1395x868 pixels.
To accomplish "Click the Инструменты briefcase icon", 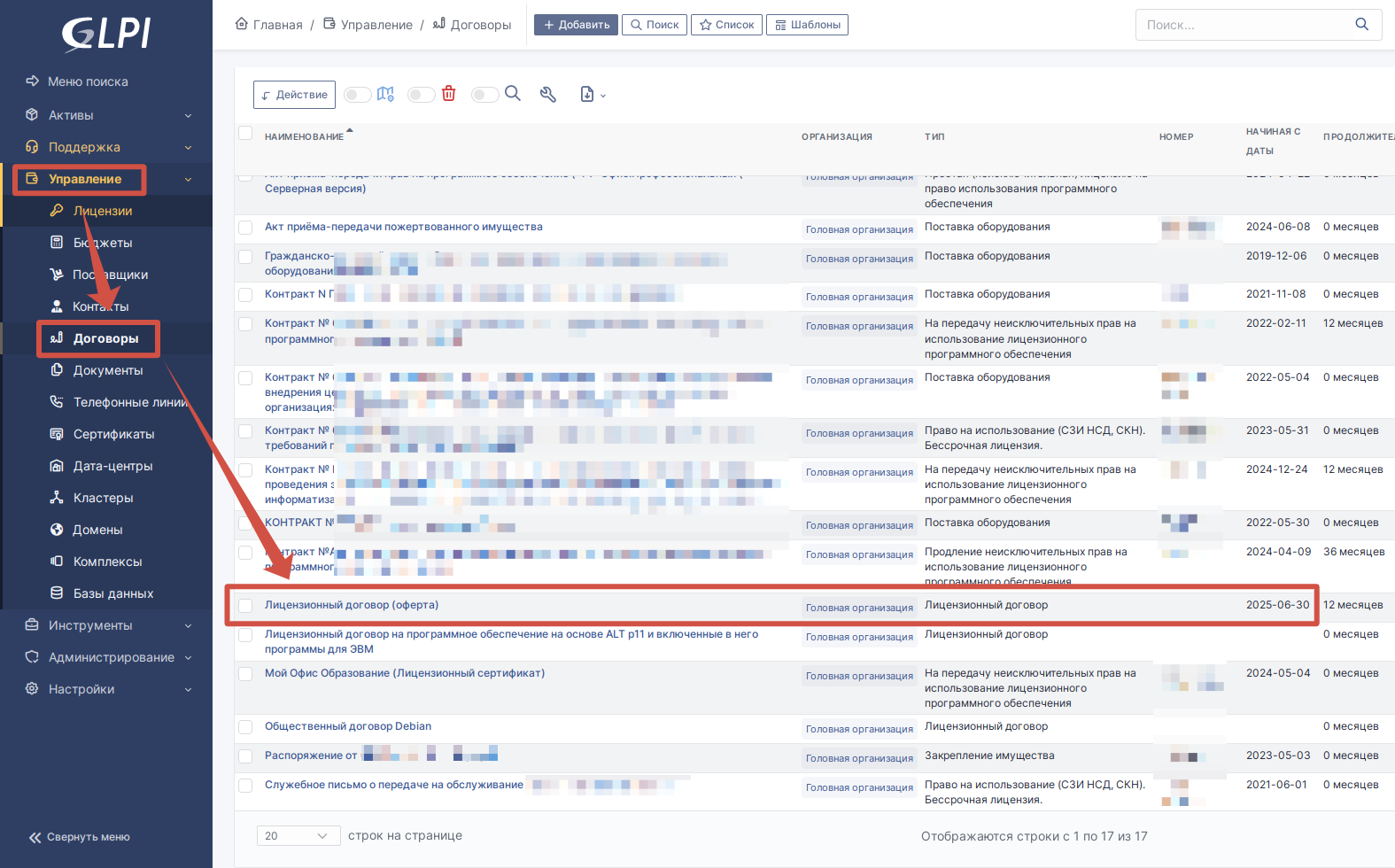I will [32, 625].
